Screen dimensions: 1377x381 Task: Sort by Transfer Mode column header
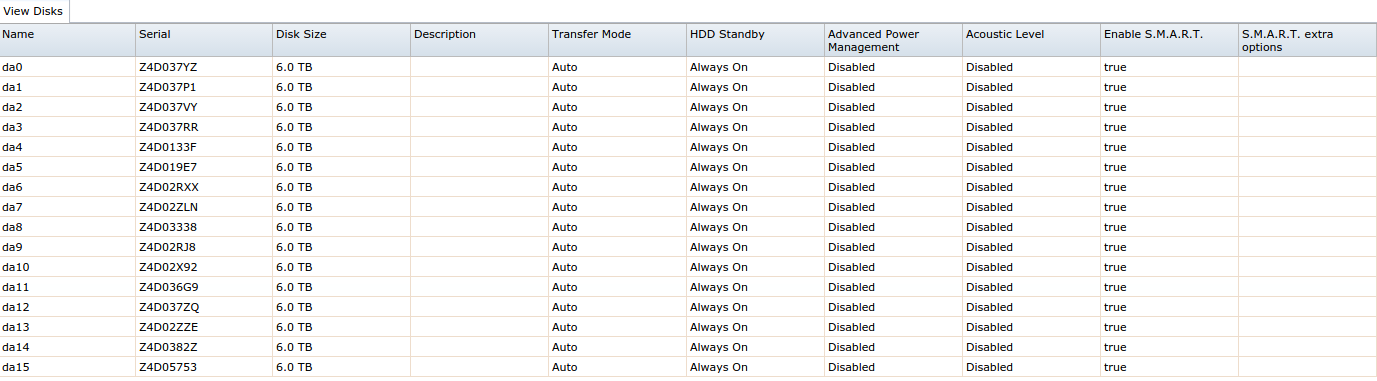pyautogui.click(x=618, y=40)
